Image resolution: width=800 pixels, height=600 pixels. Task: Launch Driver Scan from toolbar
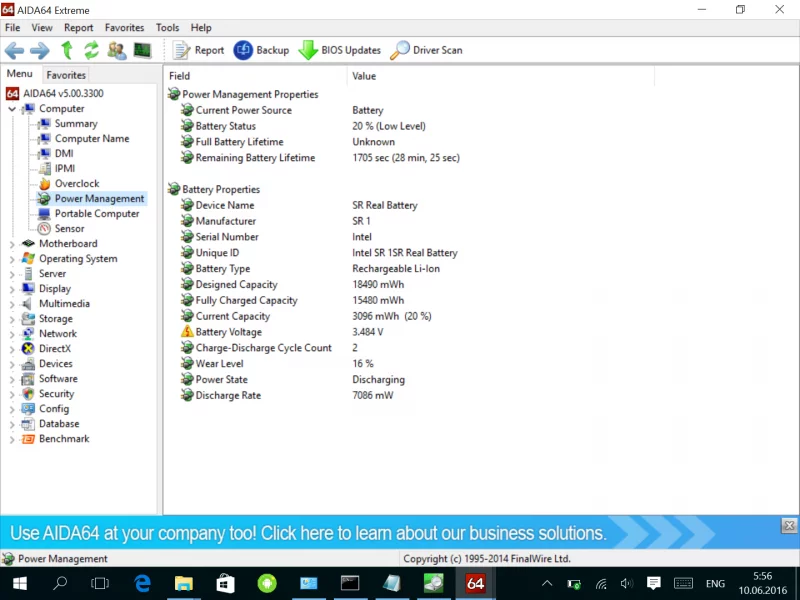427,50
